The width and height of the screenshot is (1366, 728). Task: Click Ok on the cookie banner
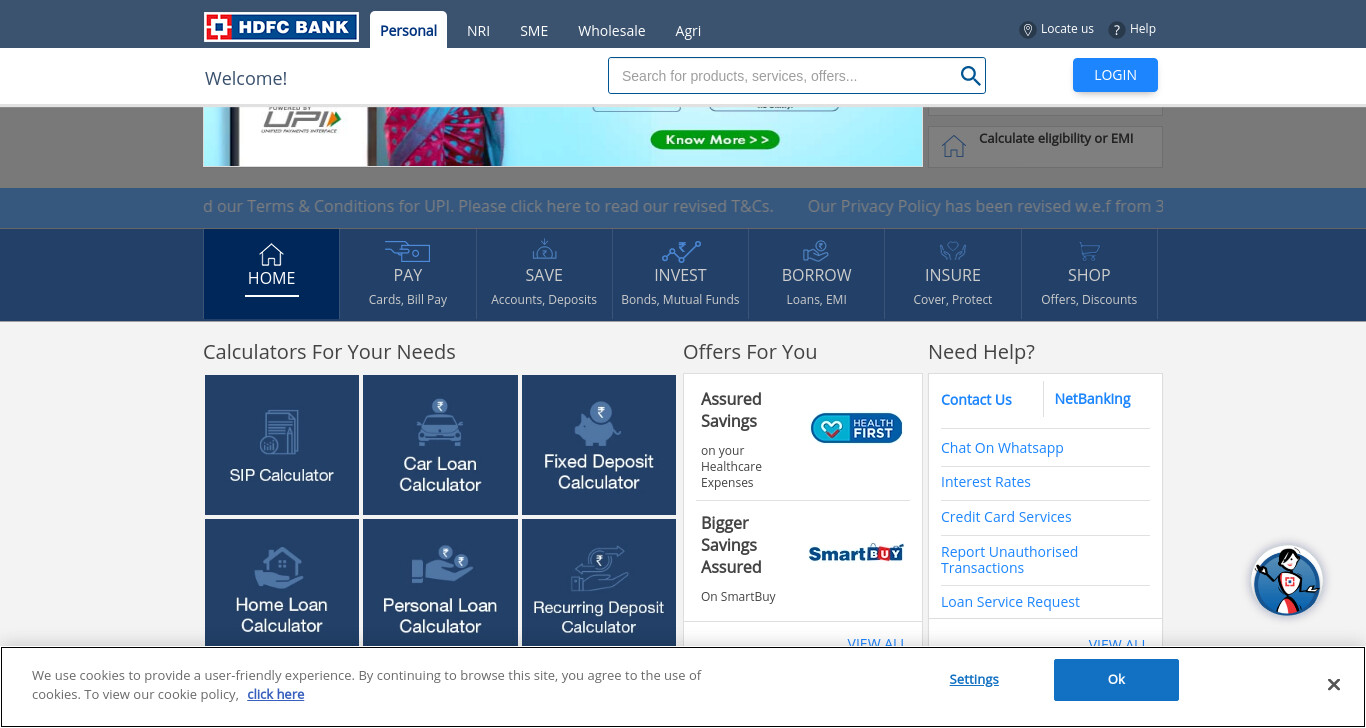point(1116,680)
